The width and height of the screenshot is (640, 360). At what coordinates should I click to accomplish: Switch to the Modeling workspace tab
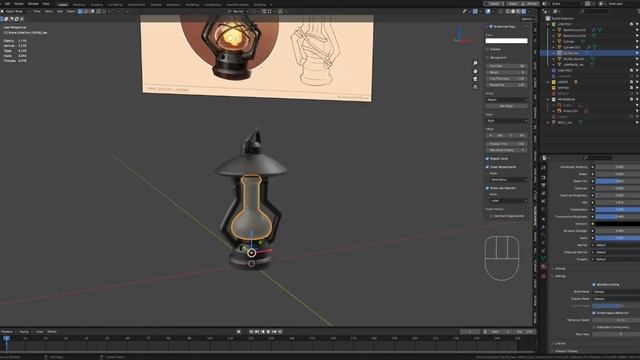(x=79, y=4)
